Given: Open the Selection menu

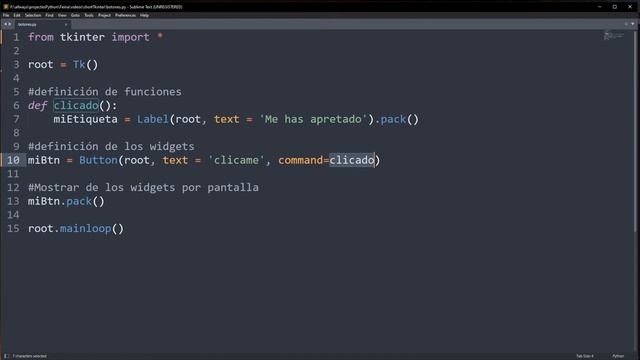Looking at the screenshot, I should click(x=33, y=15).
